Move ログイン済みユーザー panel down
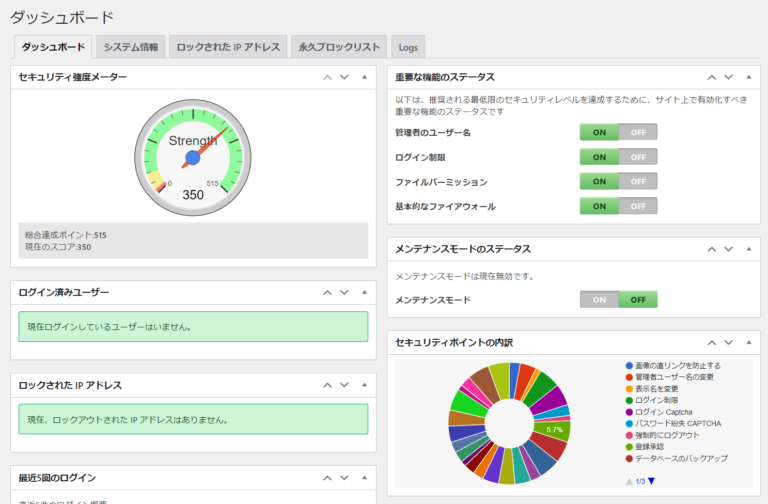This screenshot has height=504, width=768. pyautogui.click(x=344, y=292)
